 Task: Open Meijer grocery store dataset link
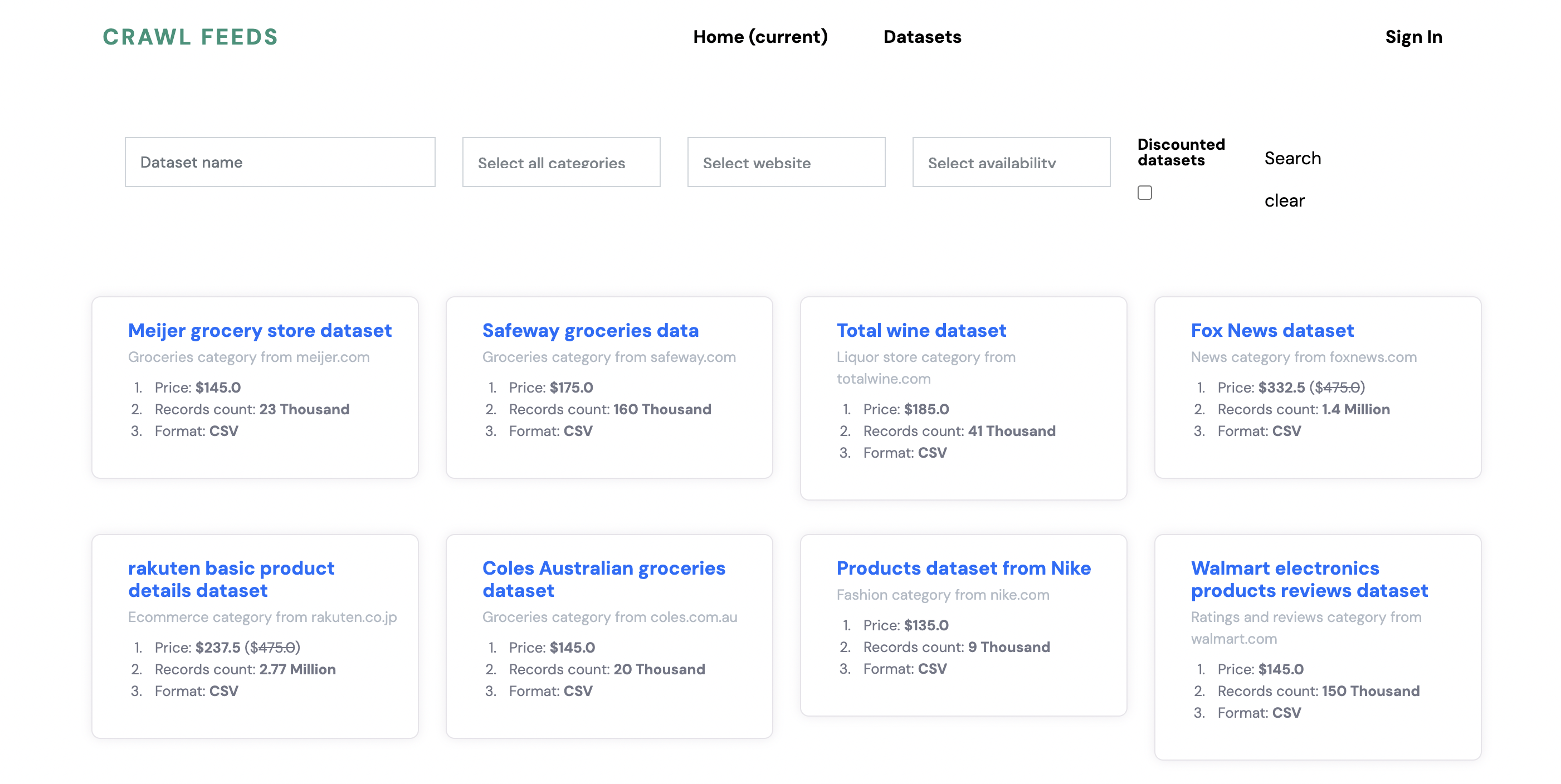260,330
